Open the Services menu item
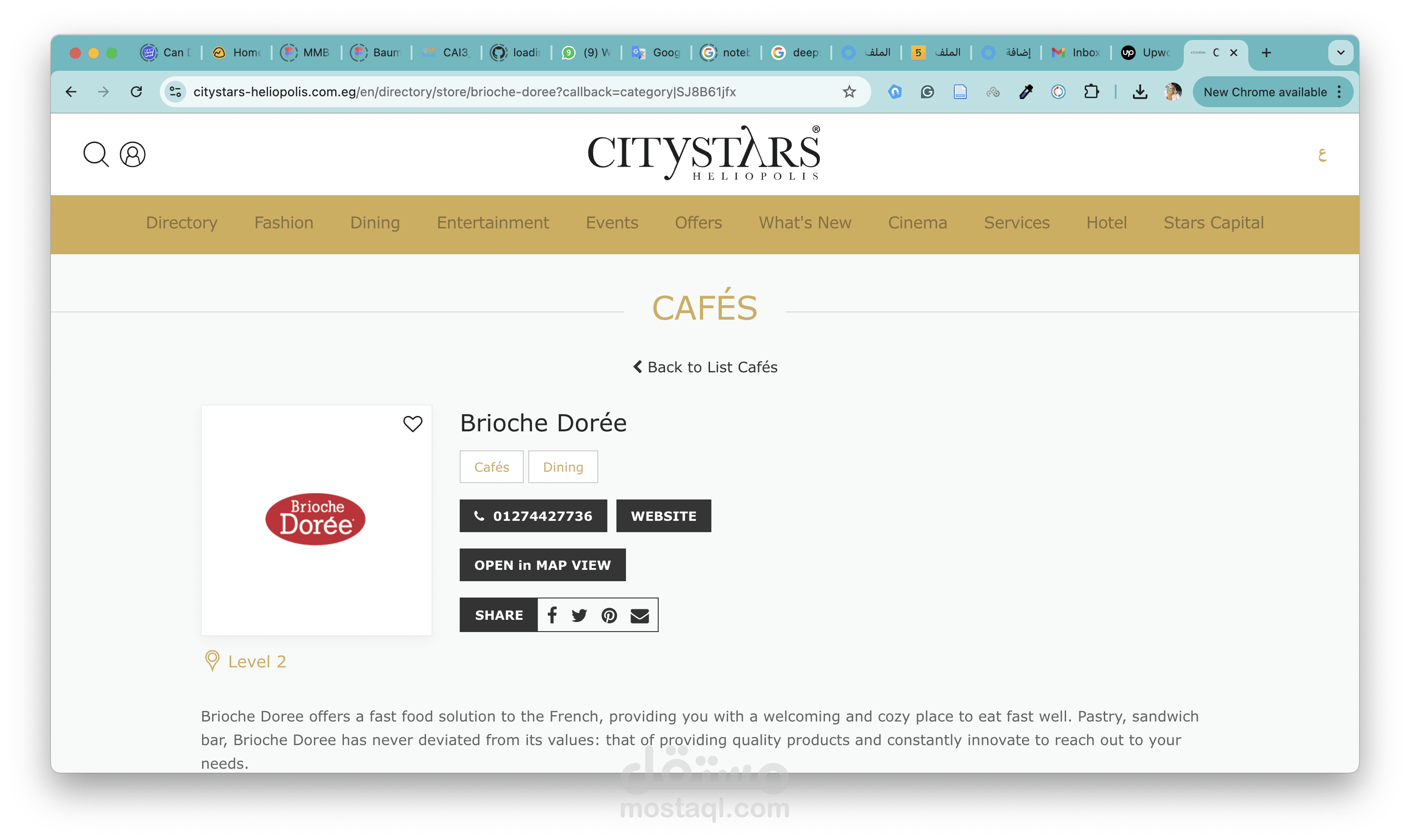This screenshot has height=840, width=1410. click(1017, 223)
